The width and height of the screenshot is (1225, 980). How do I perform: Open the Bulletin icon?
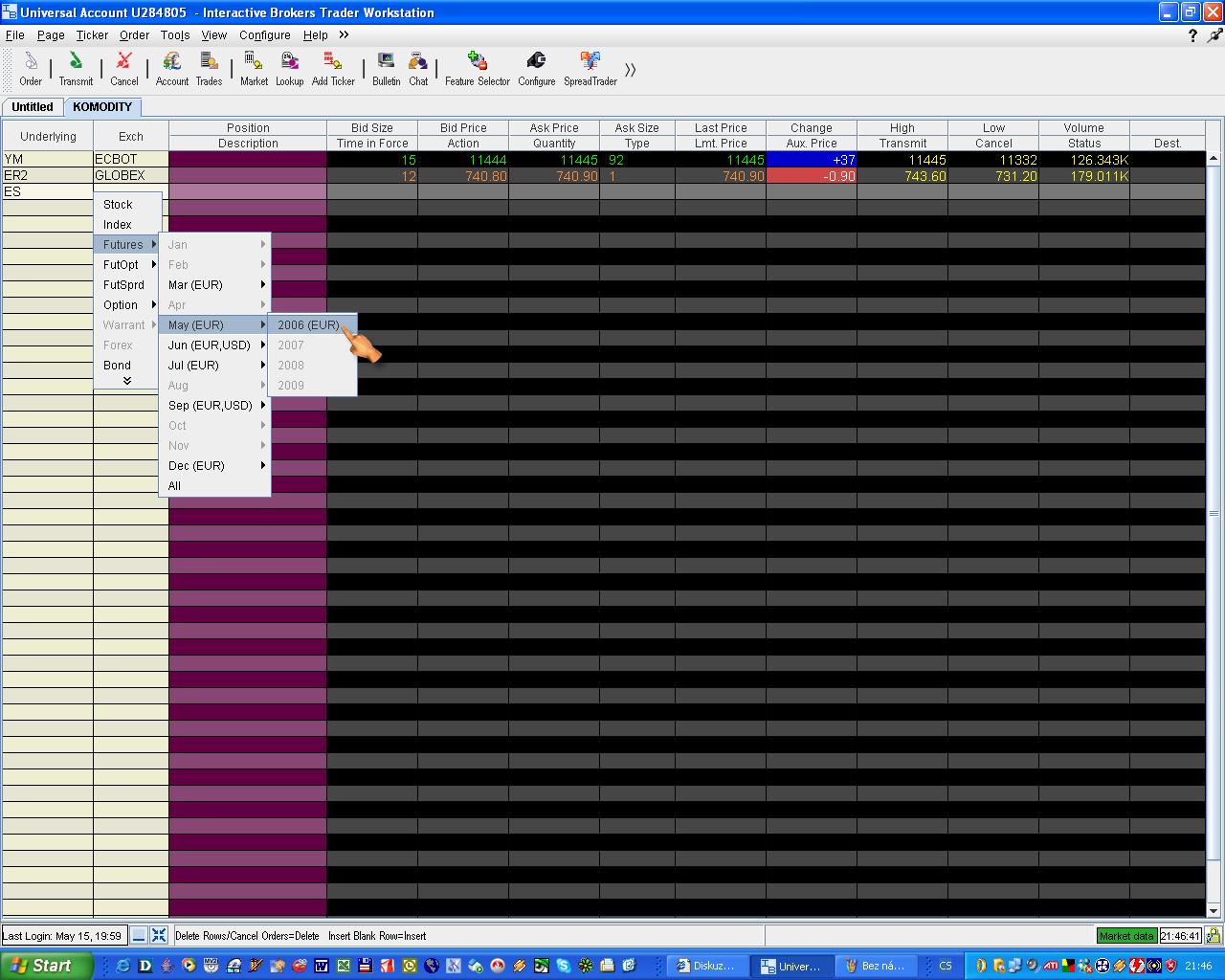point(386,69)
